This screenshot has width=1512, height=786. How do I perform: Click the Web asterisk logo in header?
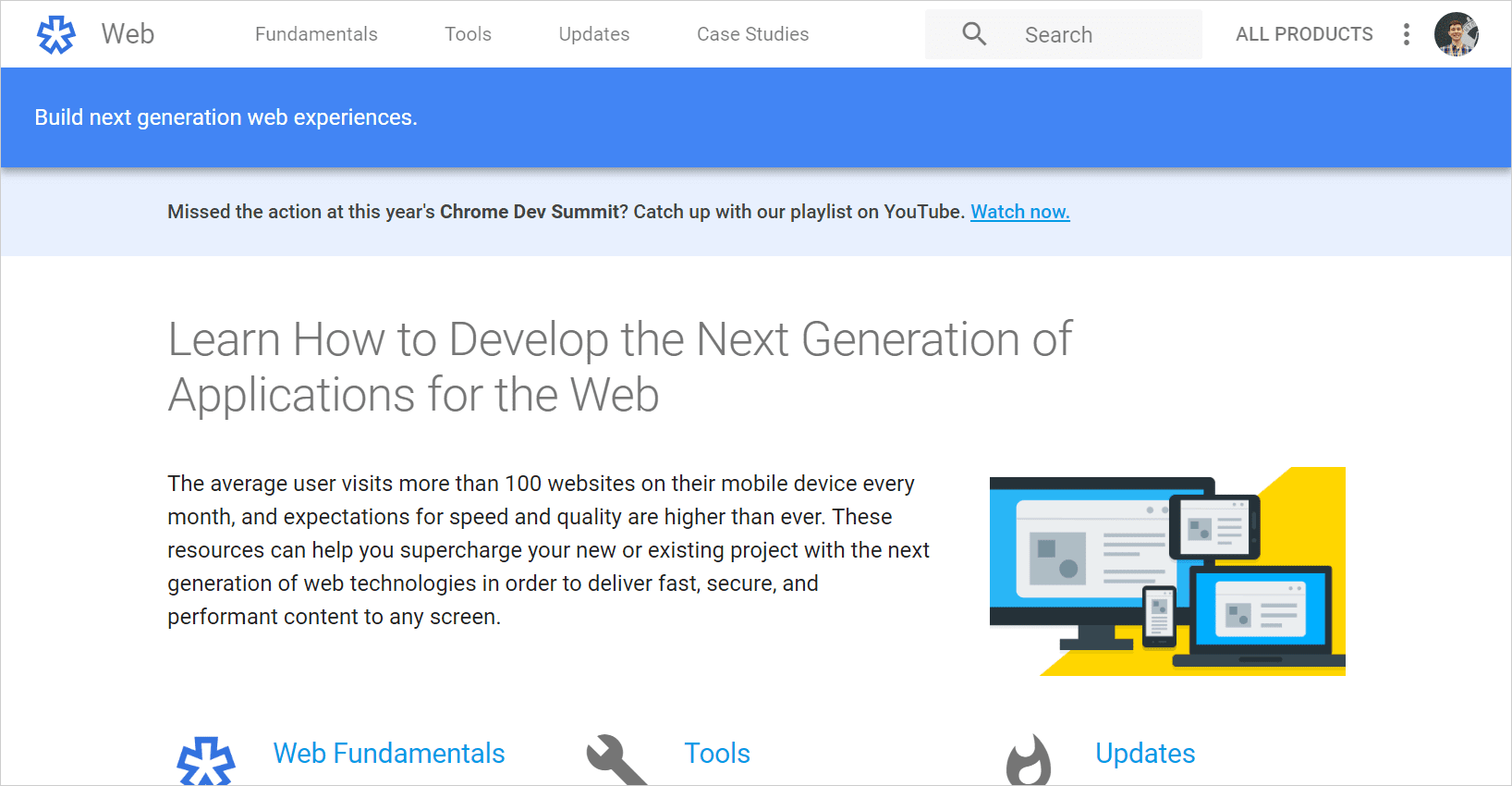click(55, 35)
